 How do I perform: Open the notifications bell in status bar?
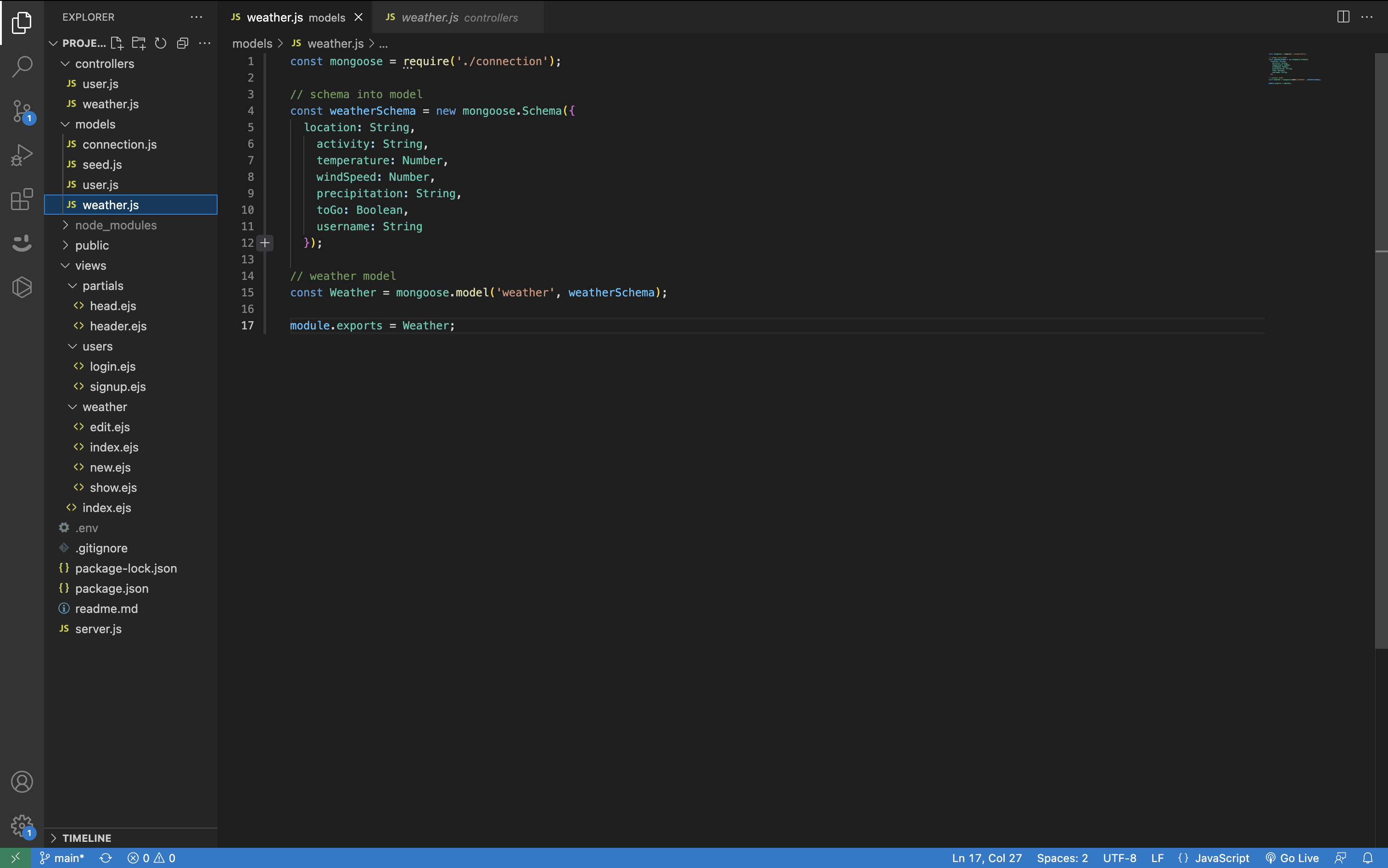(x=1368, y=857)
